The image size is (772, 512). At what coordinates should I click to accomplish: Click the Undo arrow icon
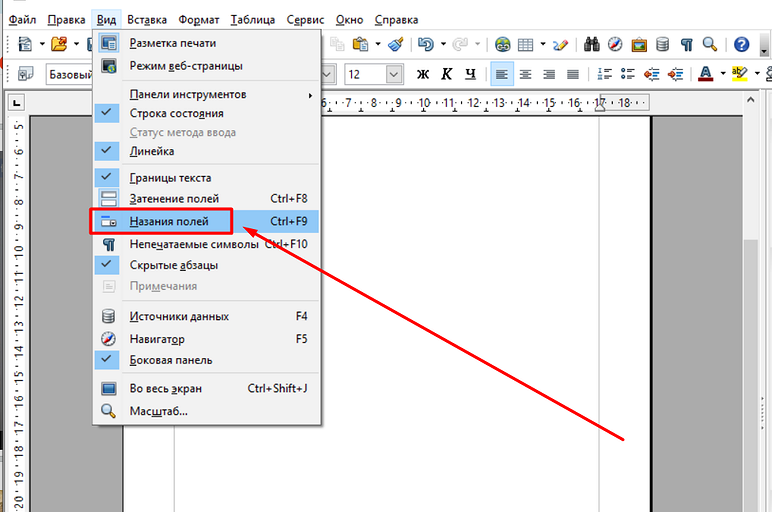click(x=426, y=44)
